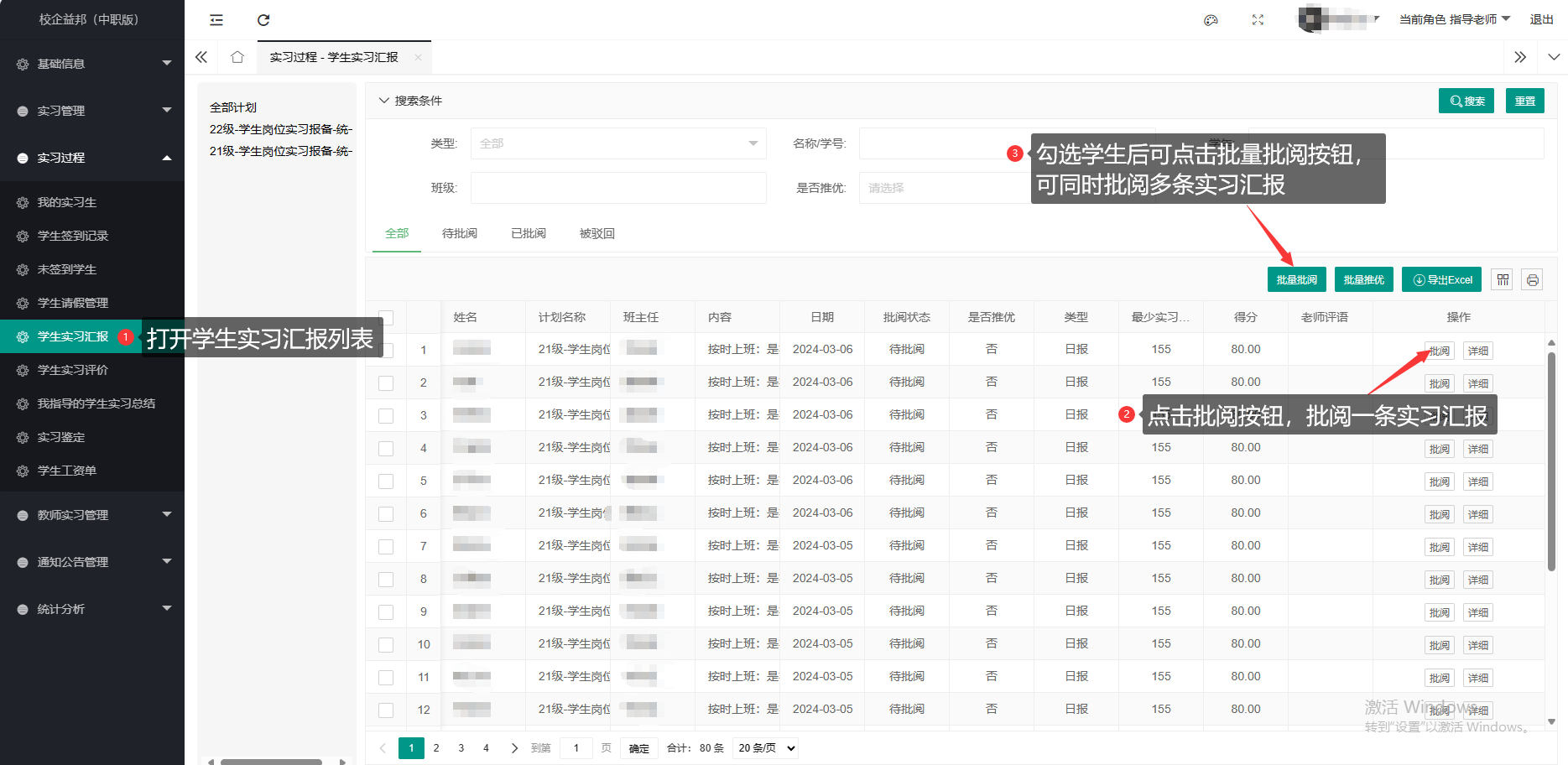Screen dimensions: 1568x765
Task: Click the home tab icon
Action: (x=237, y=57)
